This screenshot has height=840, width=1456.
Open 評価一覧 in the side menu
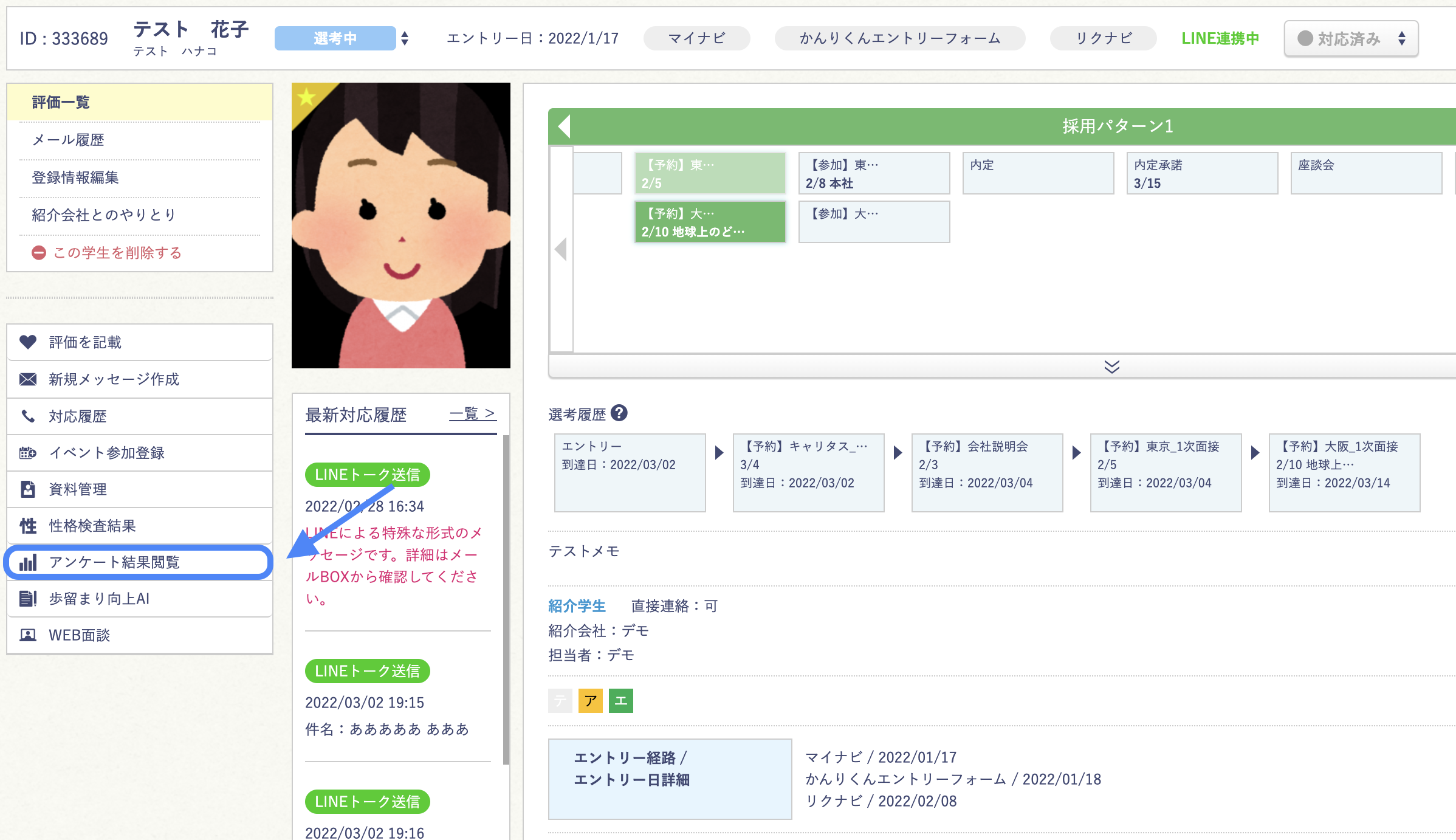(x=140, y=102)
